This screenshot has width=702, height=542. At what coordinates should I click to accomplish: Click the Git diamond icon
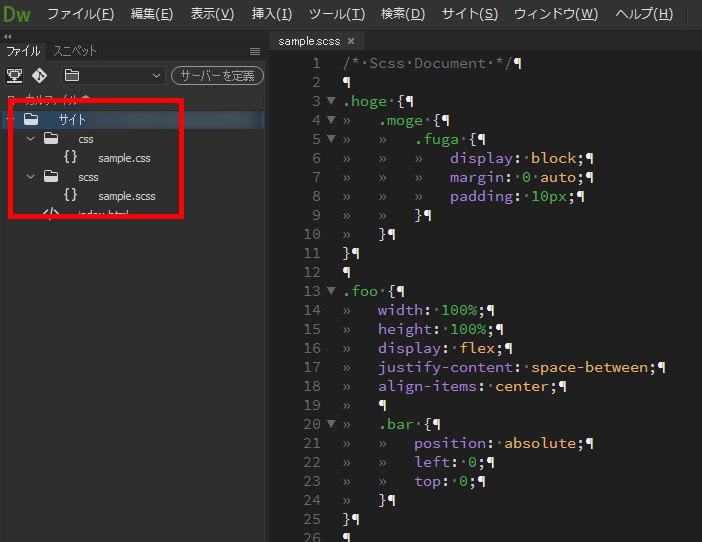point(39,76)
